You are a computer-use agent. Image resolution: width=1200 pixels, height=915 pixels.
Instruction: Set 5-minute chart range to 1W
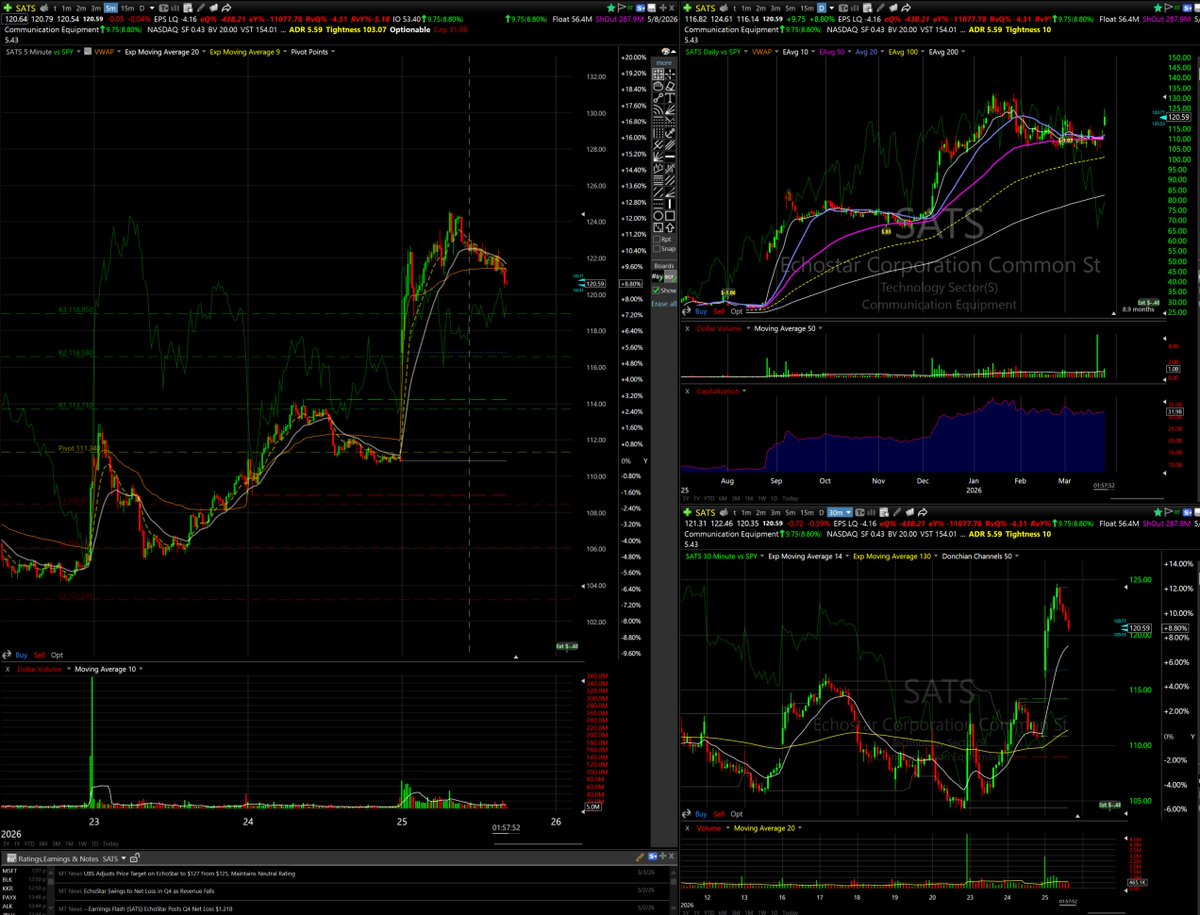tap(83, 844)
